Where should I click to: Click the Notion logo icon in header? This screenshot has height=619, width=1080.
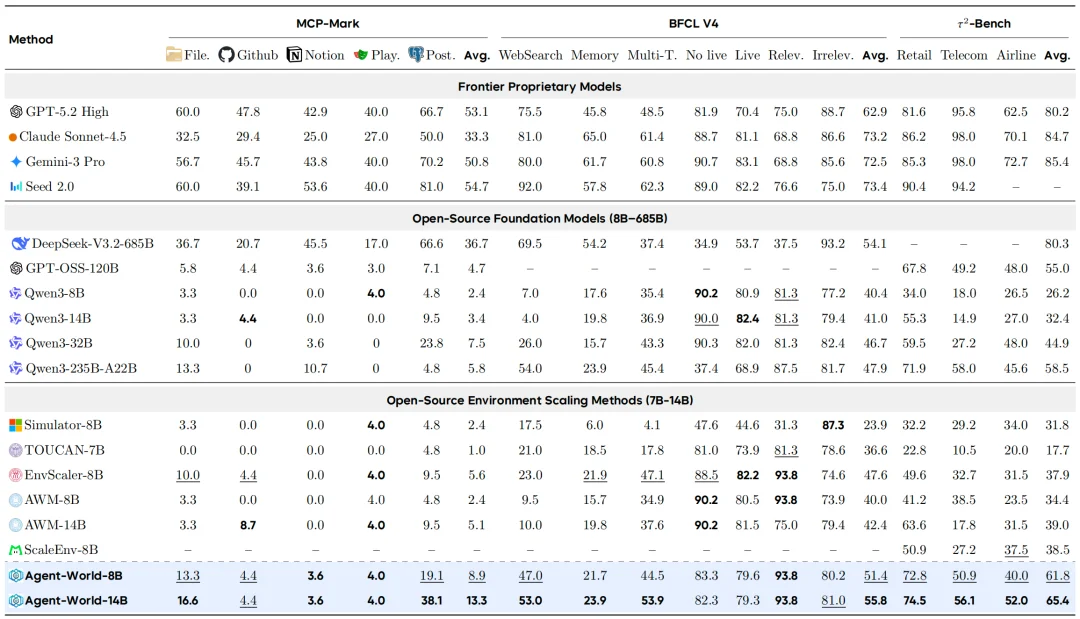click(294, 55)
